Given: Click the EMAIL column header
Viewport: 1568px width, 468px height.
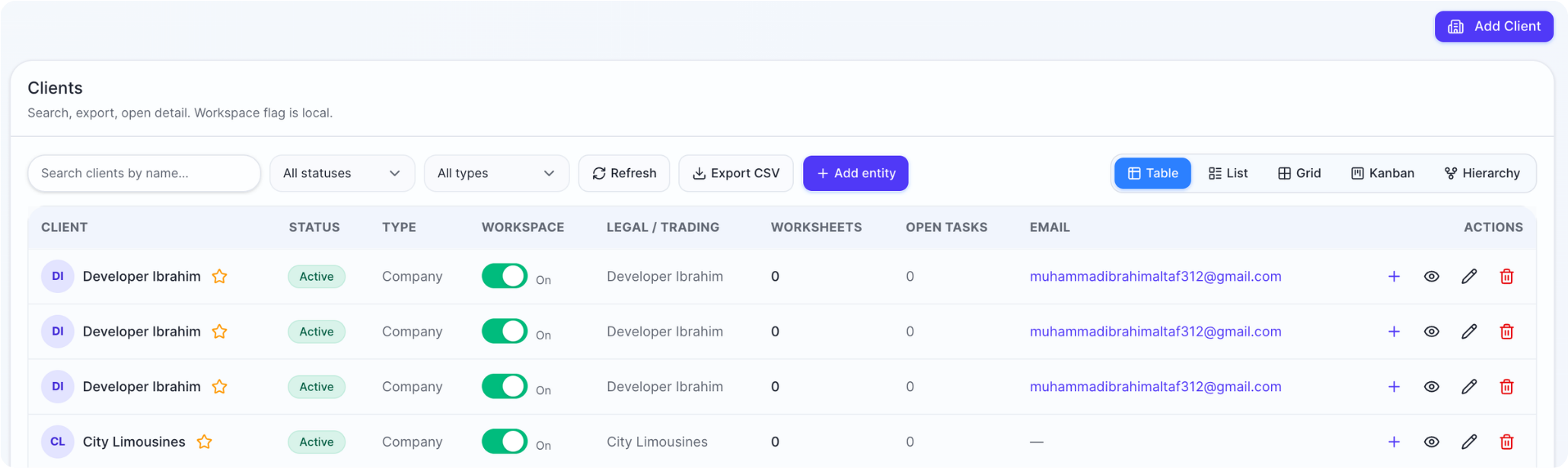Looking at the screenshot, I should (1050, 228).
